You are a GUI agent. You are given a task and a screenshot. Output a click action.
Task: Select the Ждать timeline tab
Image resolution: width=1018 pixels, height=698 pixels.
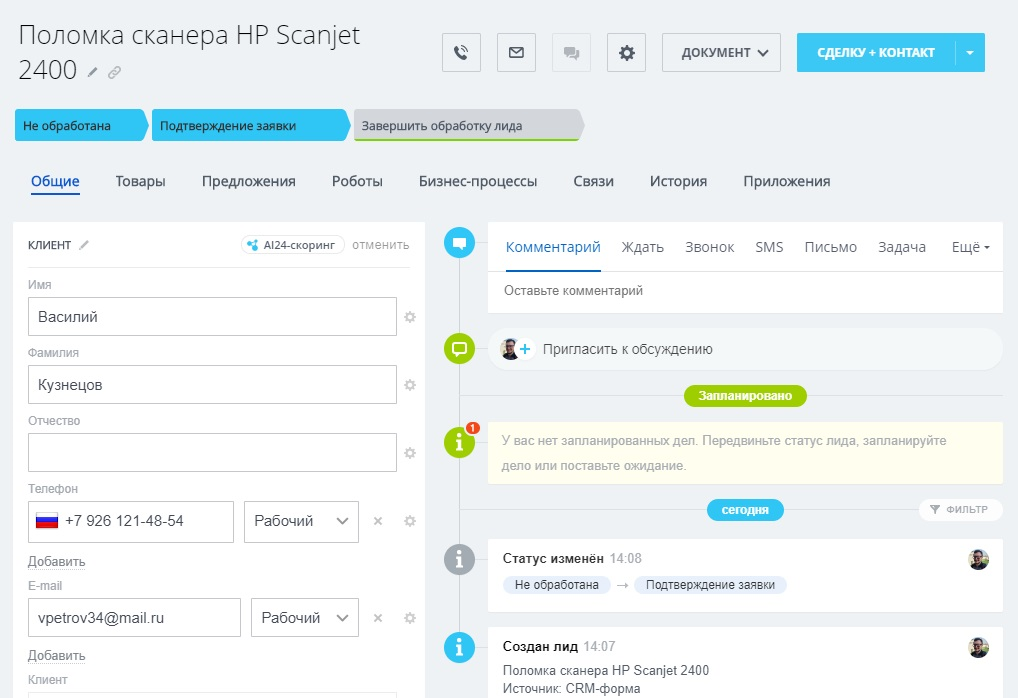(643, 247)
